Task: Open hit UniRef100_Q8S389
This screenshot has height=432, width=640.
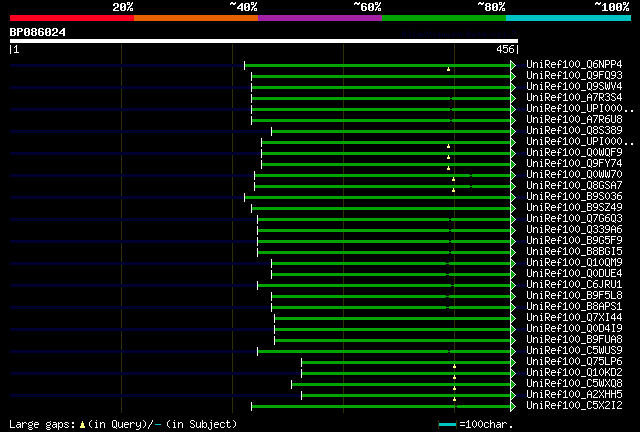Action: (x=574, y=131)
